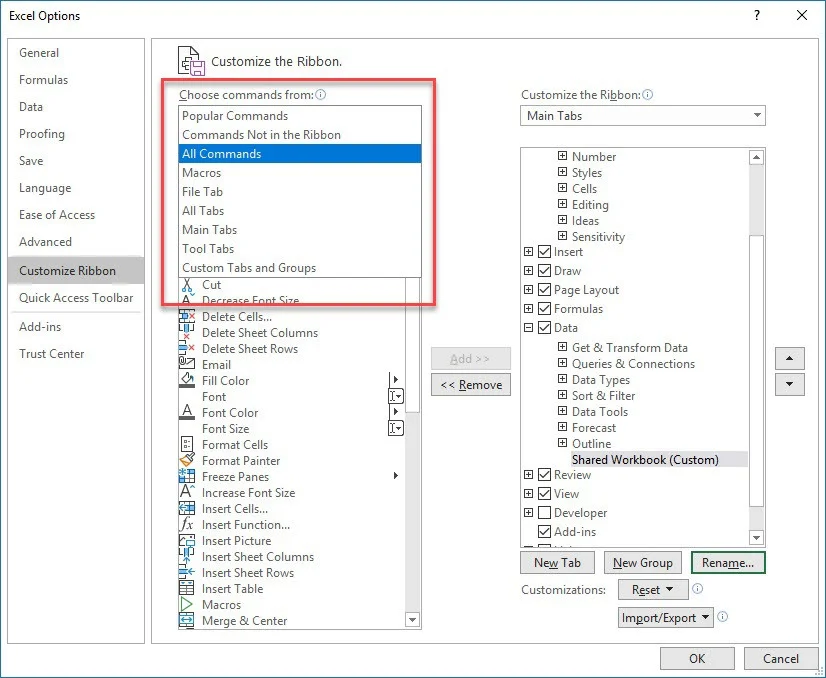This screenshot has height=678, width=826.
Task: Click the Move Up arrow button
Action: tap(790, 358)
